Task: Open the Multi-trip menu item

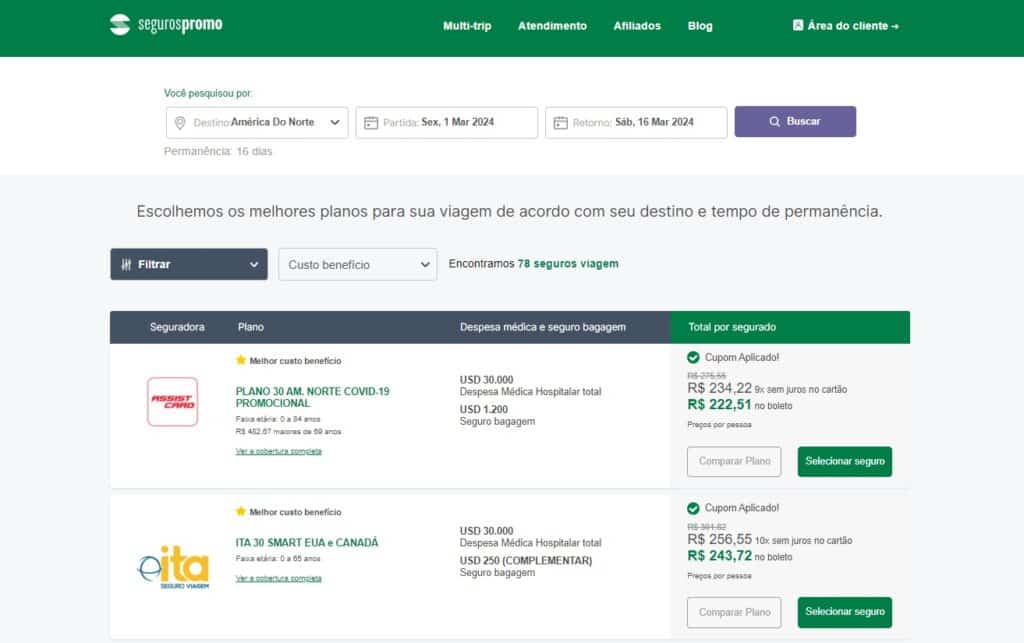Action: coord(466,26)
